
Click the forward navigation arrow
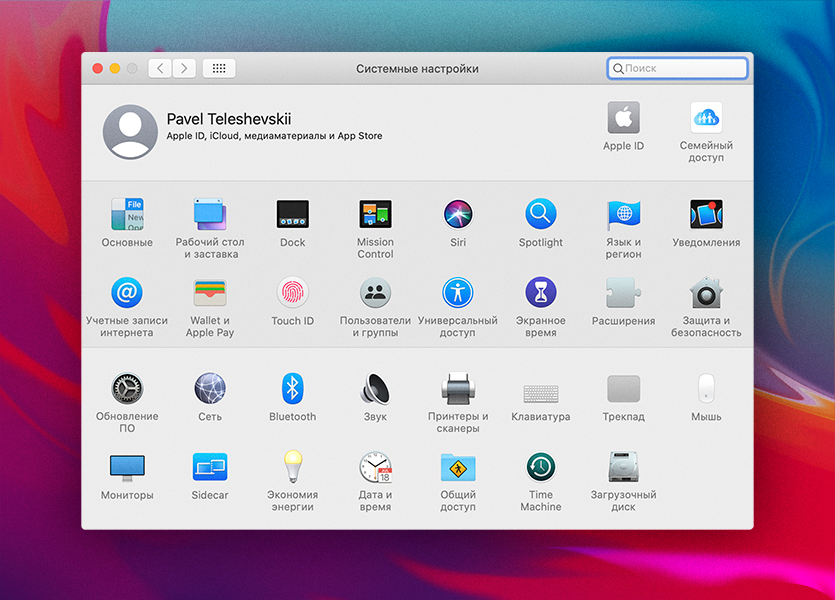coord(184,69)
